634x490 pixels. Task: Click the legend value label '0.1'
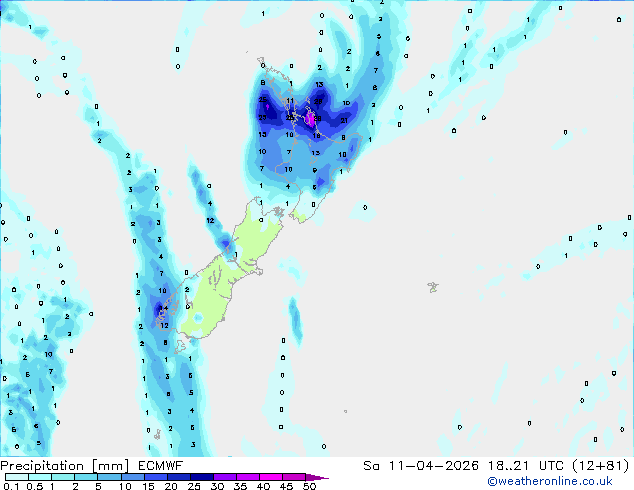[x=11, y=486]
